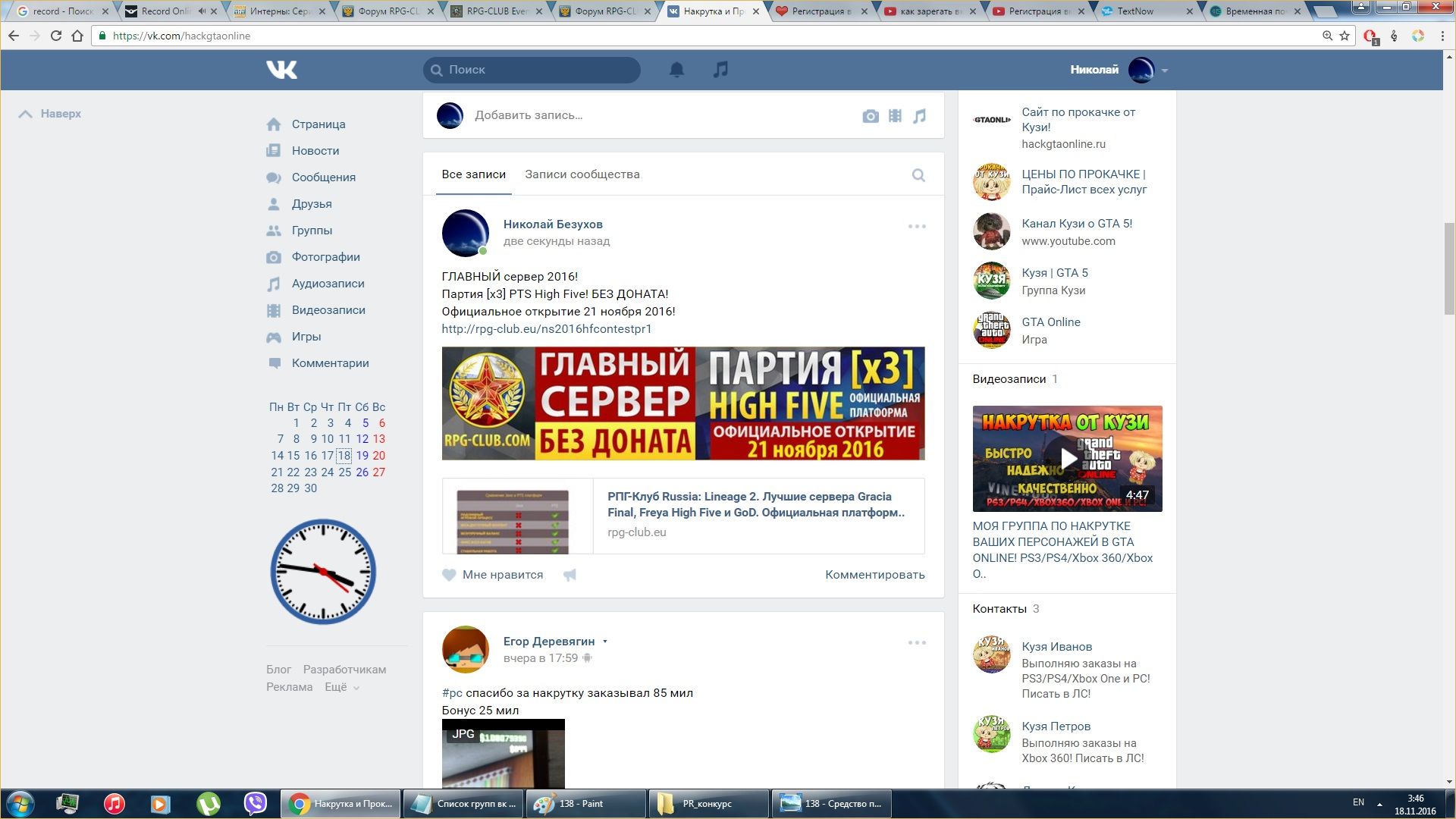The height and width of the screenshot is (819, 1456).
Task: Click the Поиск search field
Action: click(532, 70)
